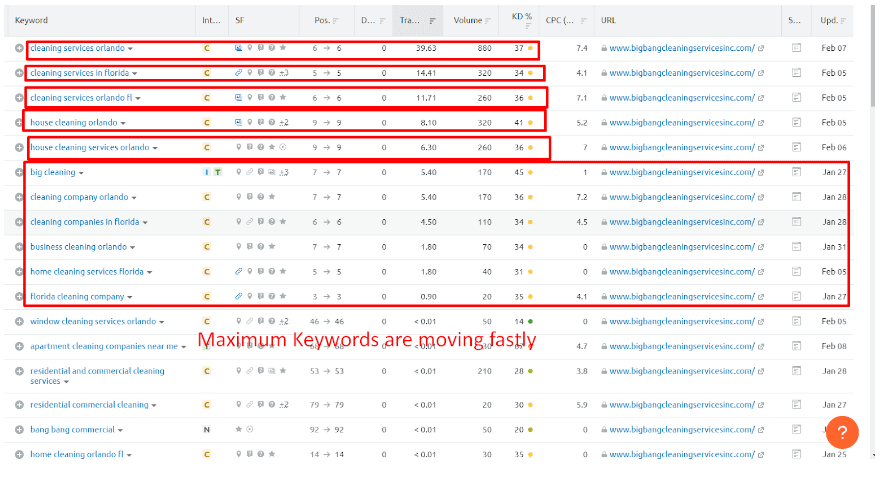The width and height of the screenshot is (881, 477).
Task: Open external link icon for house cleaning services orlando URL
Action: click(761, 147)
